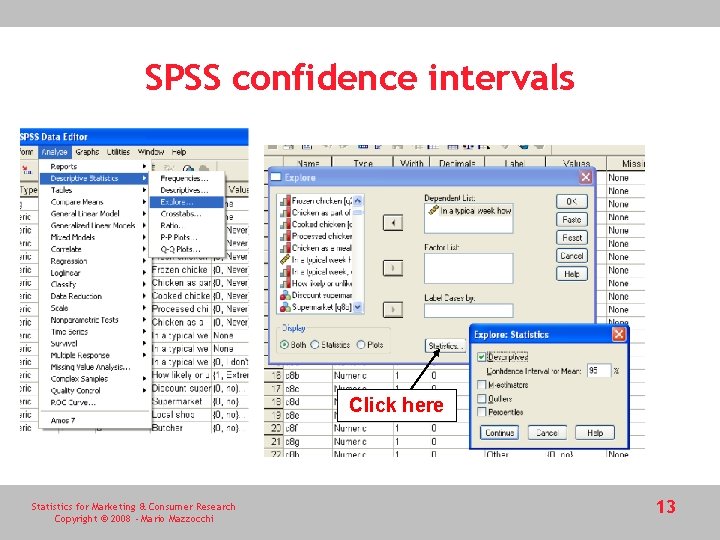Enable the Percentiles checkbox
Image resolution: width=720 pixels, height=540 pixels.
pyautogui.click(x=482, y=412)
